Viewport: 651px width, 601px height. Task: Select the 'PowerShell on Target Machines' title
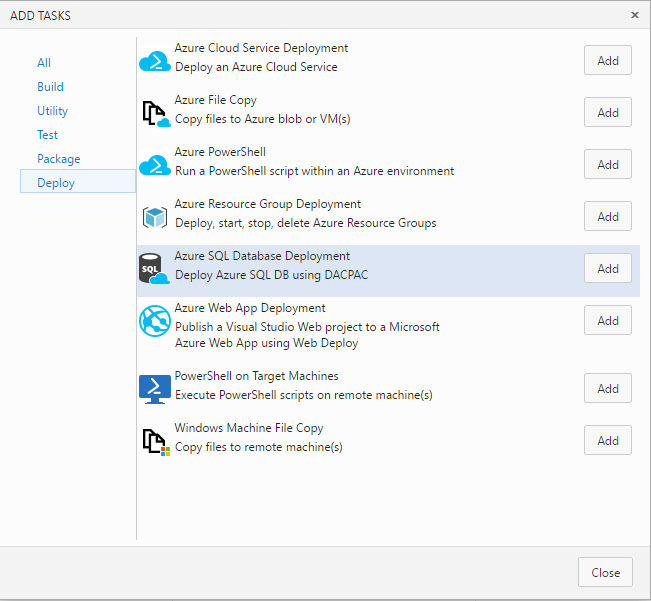[257, 376]
